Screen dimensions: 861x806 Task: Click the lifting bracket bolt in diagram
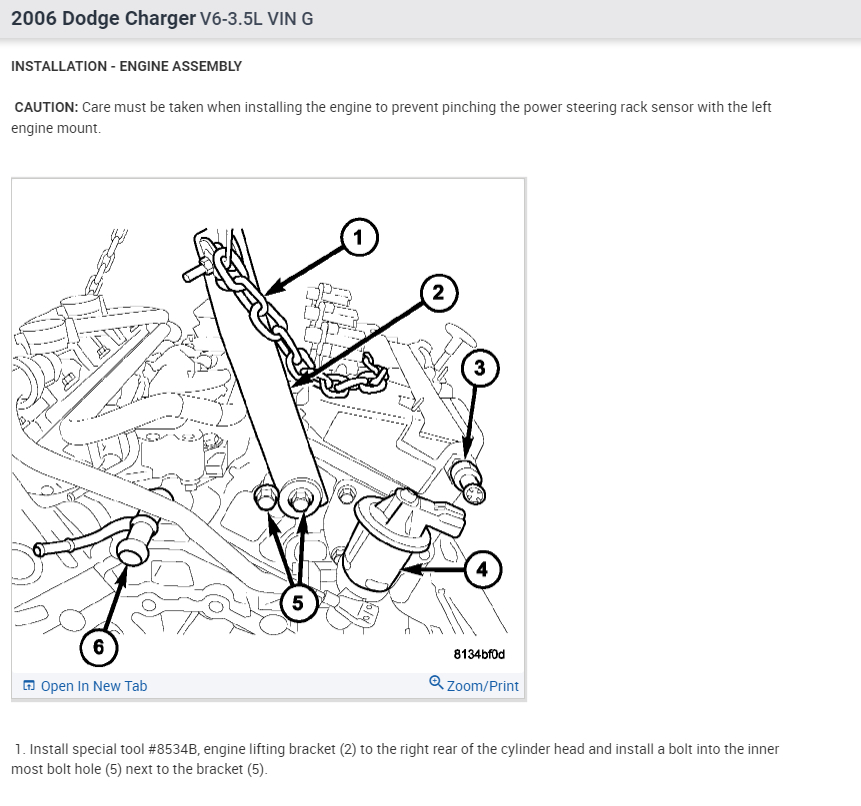click(299, 499)
